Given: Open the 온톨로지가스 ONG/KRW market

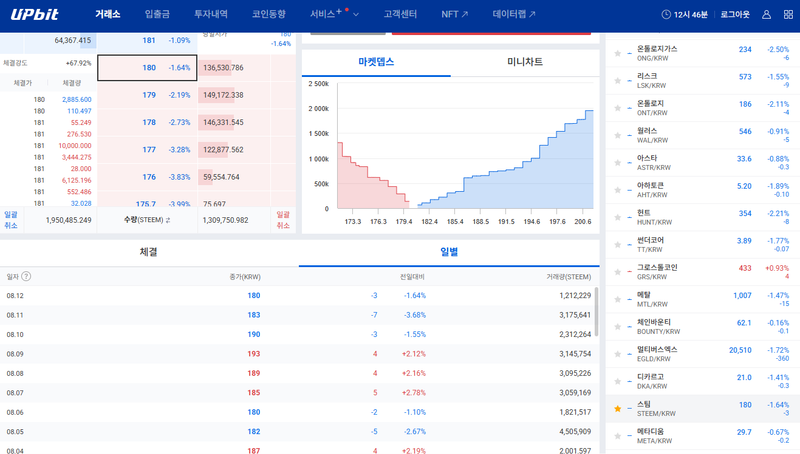Looking at the screenshot, I should (703, 53).
